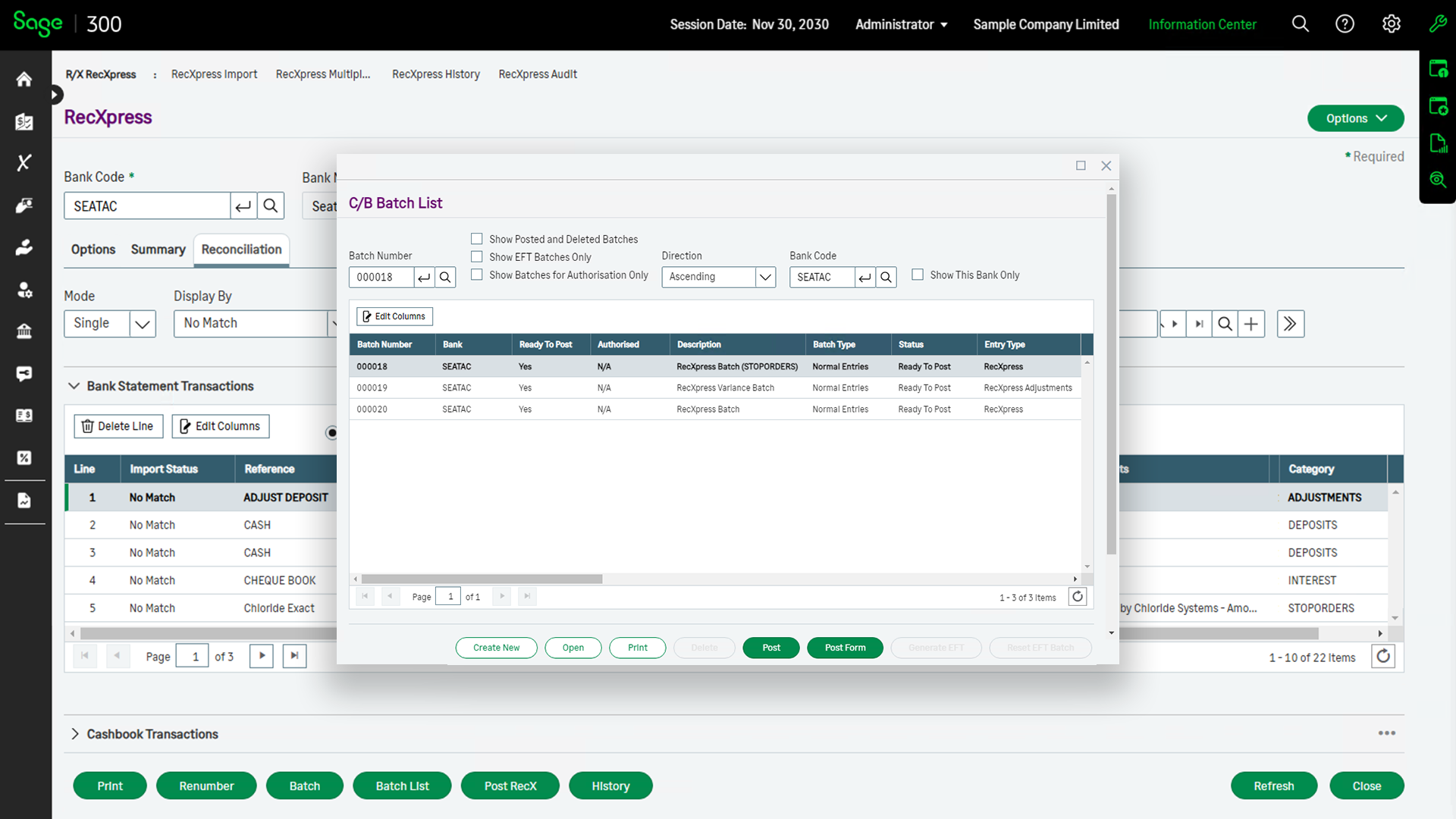The height and width of the screenshot is (819, 1456).
Task: Open the help question mark icon
Action: click(1345, 24)
